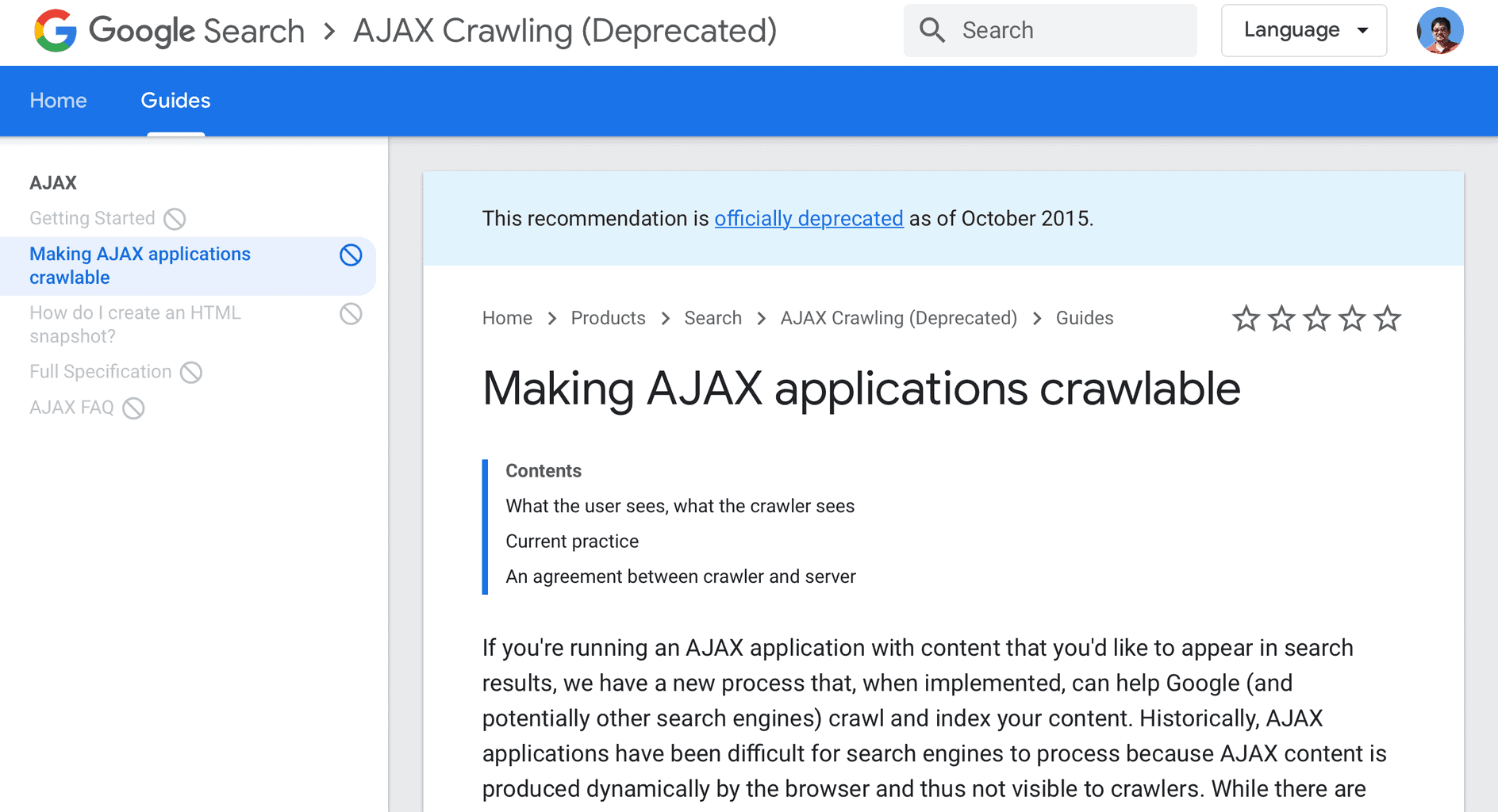Click the Google G logo
Screen dimensions: 1498x812
click(56, 31)
